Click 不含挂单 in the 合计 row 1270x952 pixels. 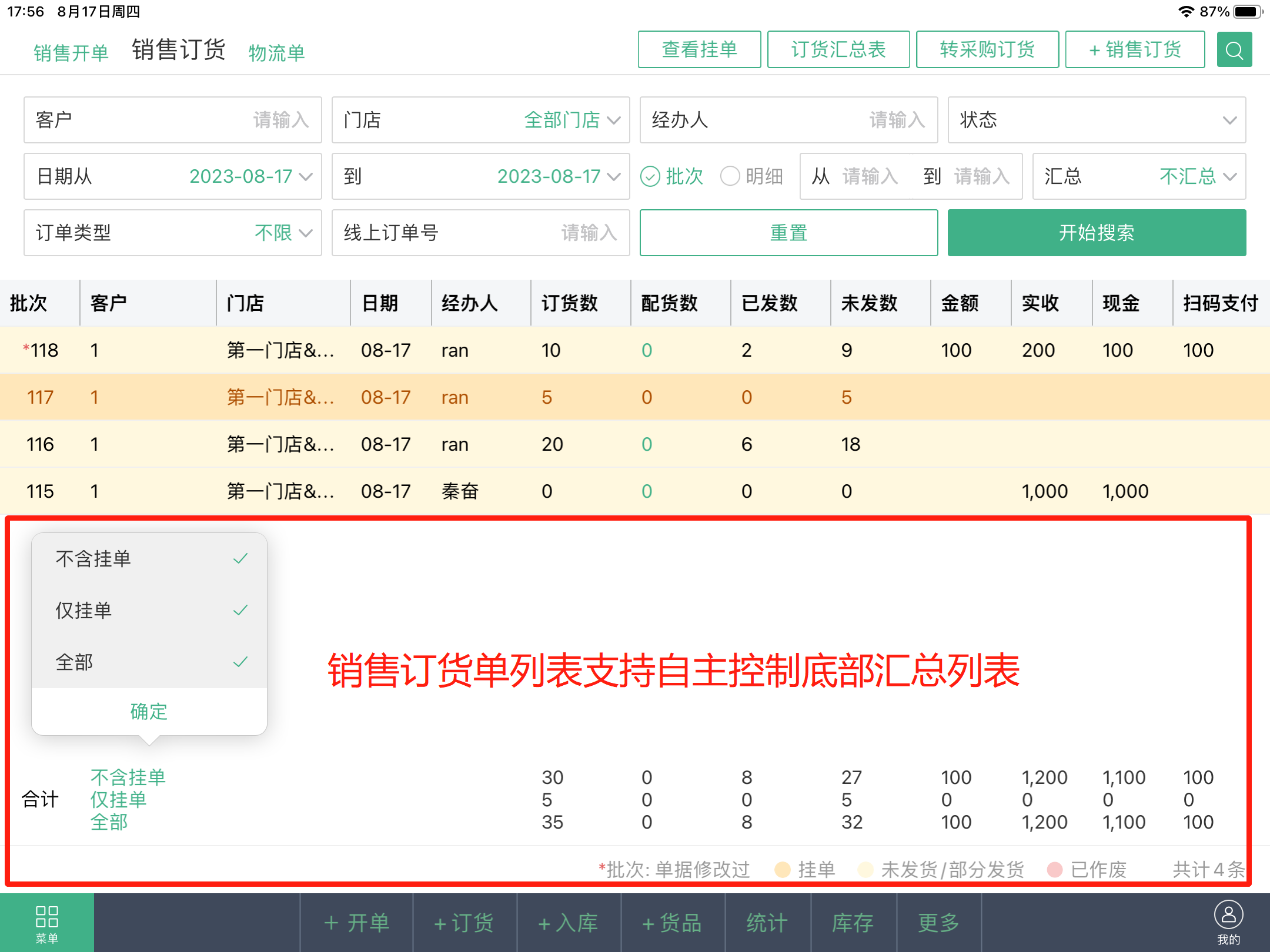[128, 777]
